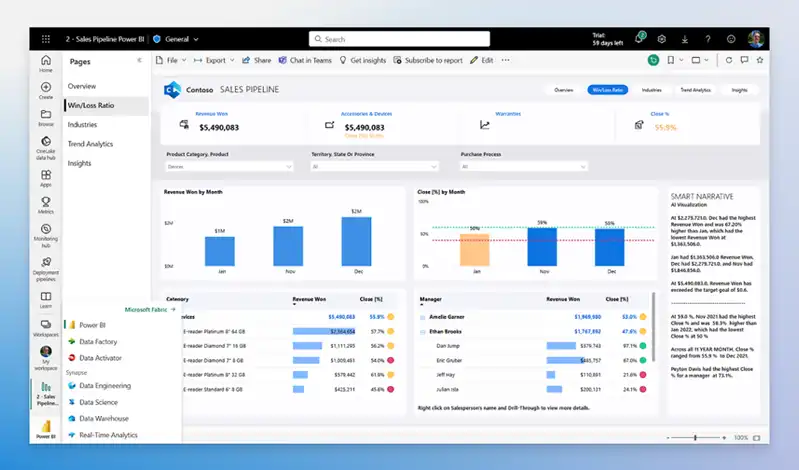Switch to Trend Analytics report header tab
The height and width of the screenshot is (470, 799).
coord(696,90)
